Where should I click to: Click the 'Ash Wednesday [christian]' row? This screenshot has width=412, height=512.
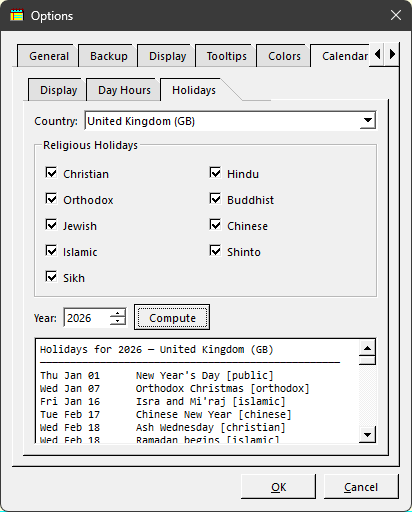[163, 427]
